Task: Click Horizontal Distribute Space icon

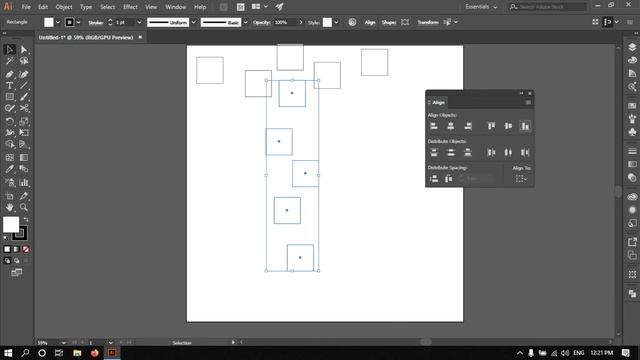Action: coord(449,179)
